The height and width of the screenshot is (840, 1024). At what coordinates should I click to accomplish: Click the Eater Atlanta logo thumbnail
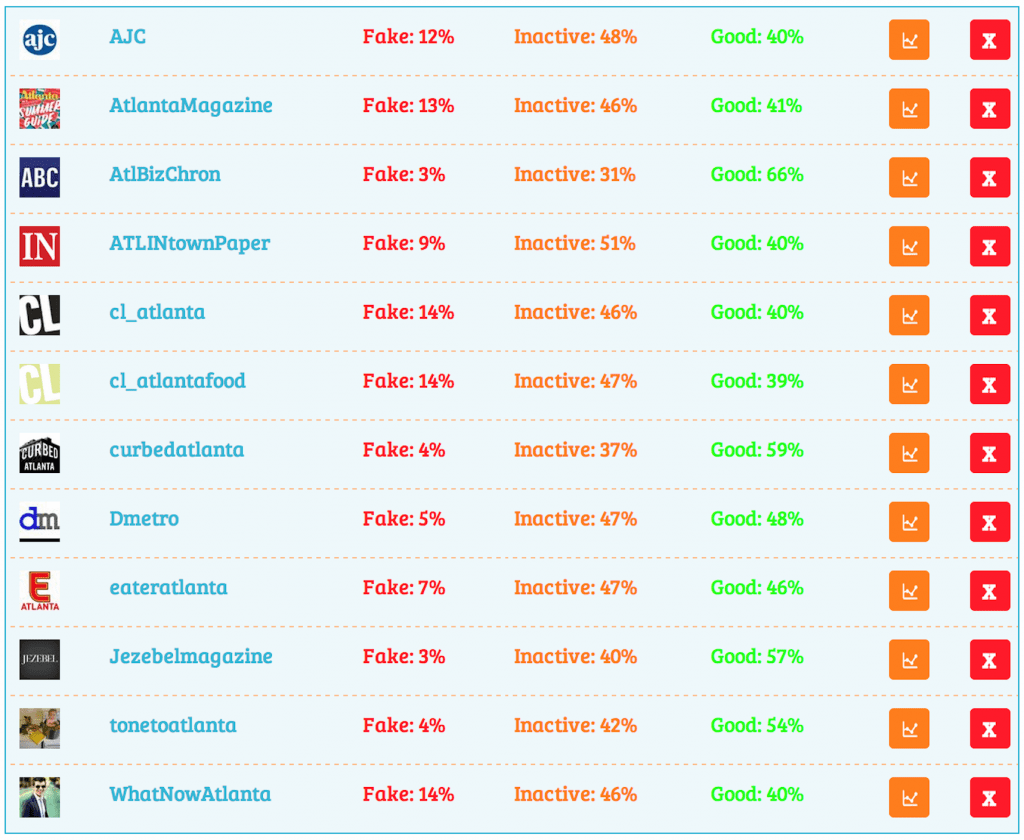click(x=39, y=591)
